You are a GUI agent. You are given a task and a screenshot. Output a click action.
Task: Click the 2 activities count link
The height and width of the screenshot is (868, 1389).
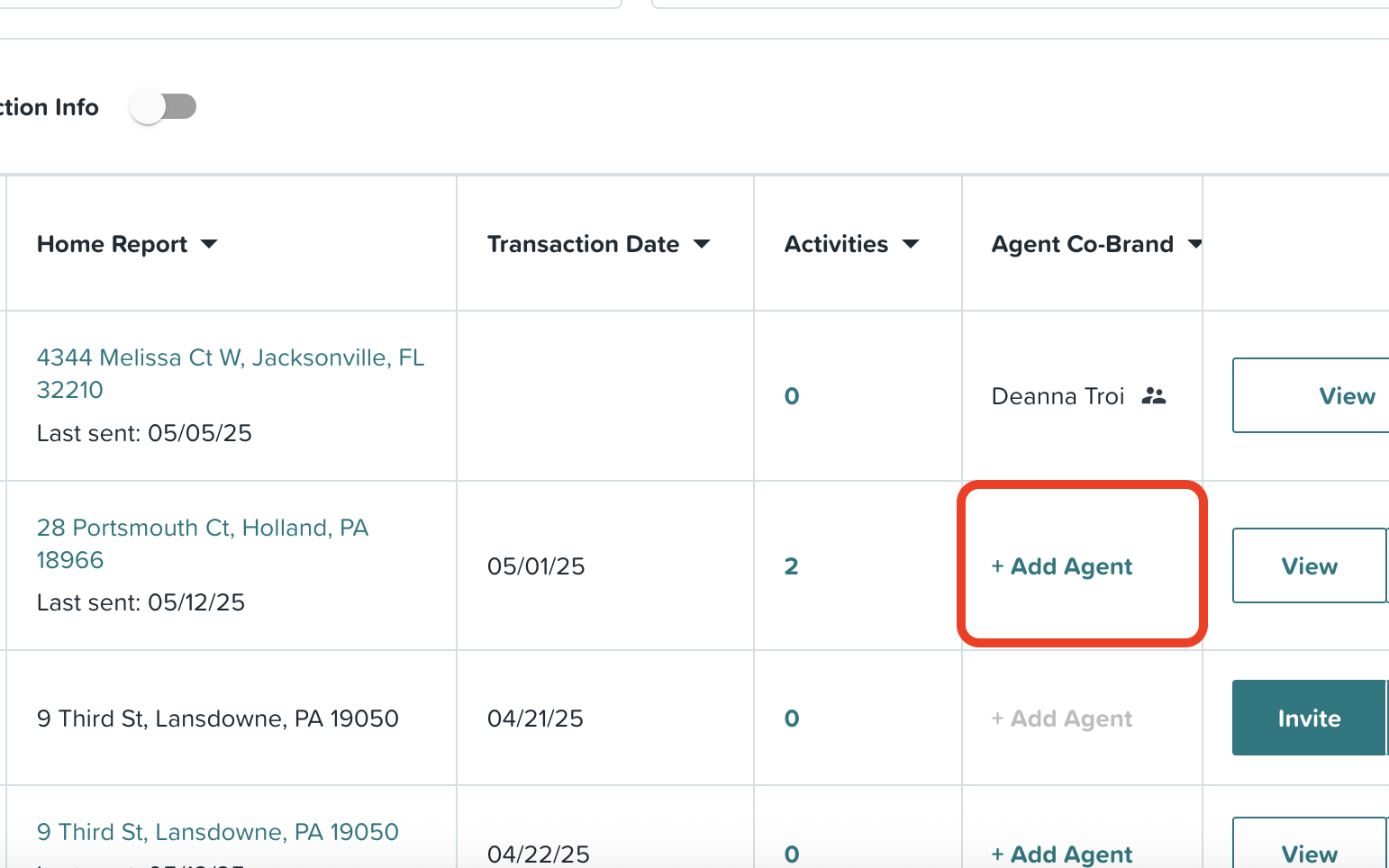[791, 566]
